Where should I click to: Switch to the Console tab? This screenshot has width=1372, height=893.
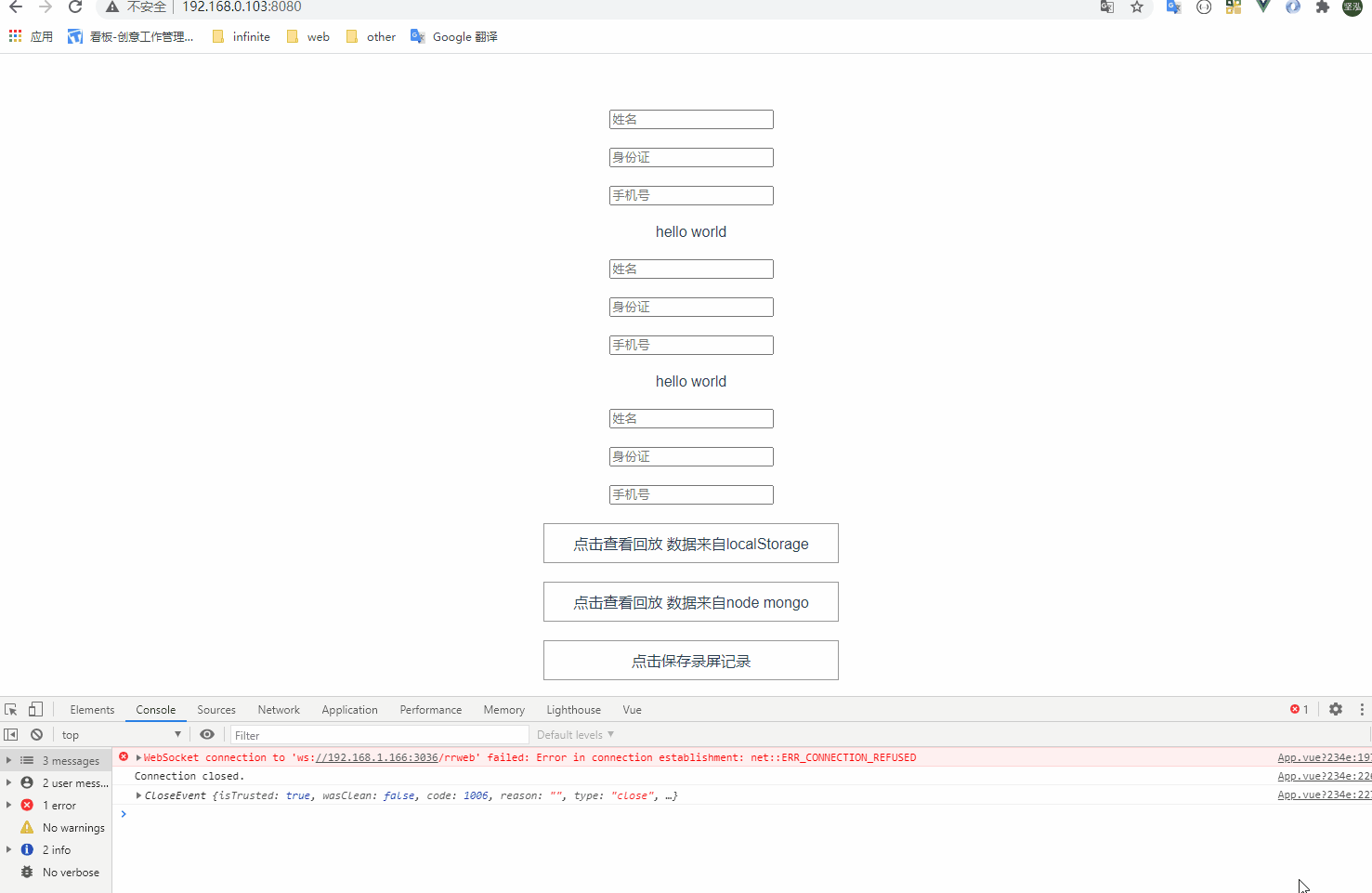pos(156,710)
